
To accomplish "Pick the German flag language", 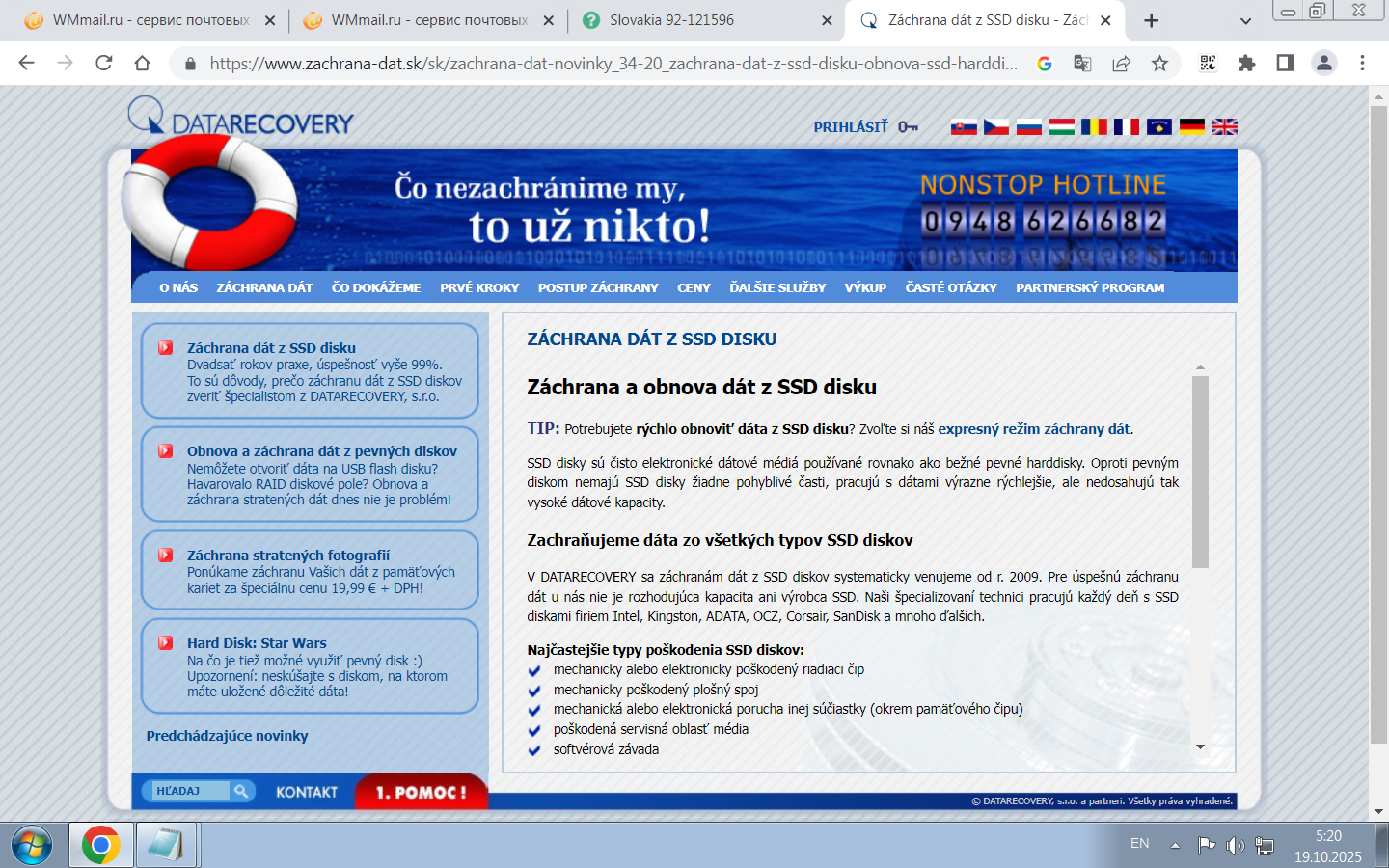I will [x=1192, y=126].
